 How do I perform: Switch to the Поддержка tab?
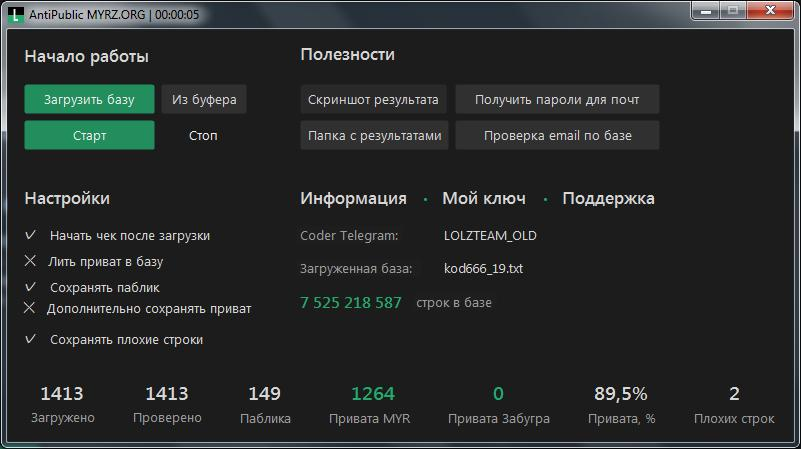coord(608,198)
